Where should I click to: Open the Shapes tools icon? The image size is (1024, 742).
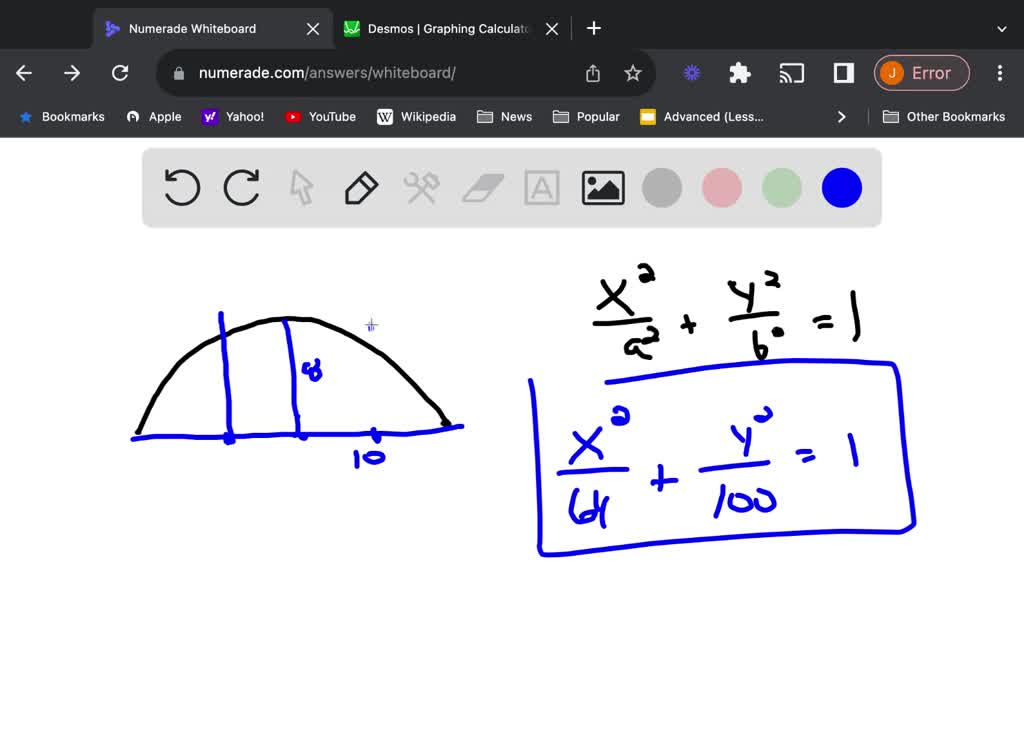[421, 187]
